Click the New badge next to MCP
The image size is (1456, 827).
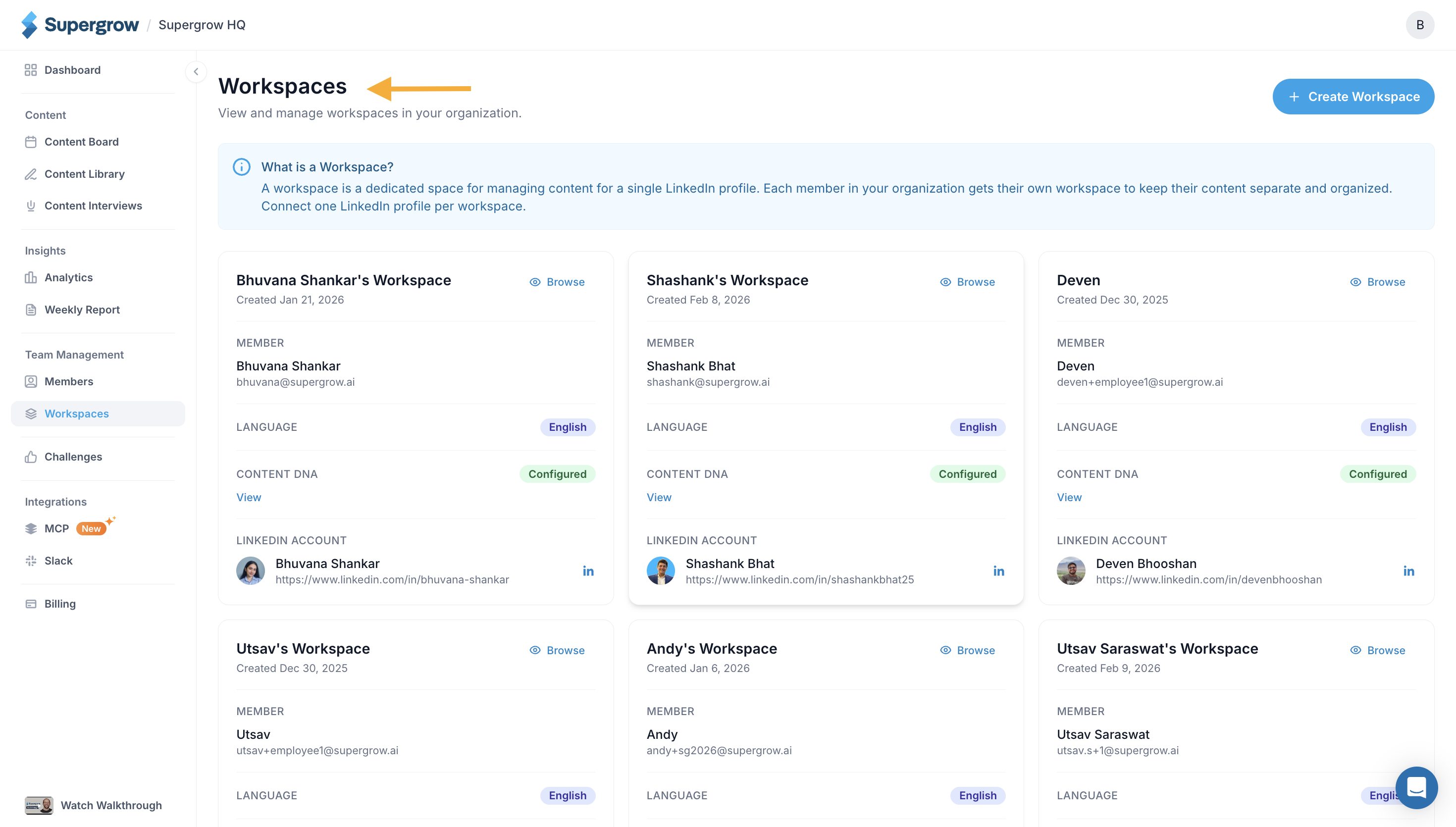[91, 529]
